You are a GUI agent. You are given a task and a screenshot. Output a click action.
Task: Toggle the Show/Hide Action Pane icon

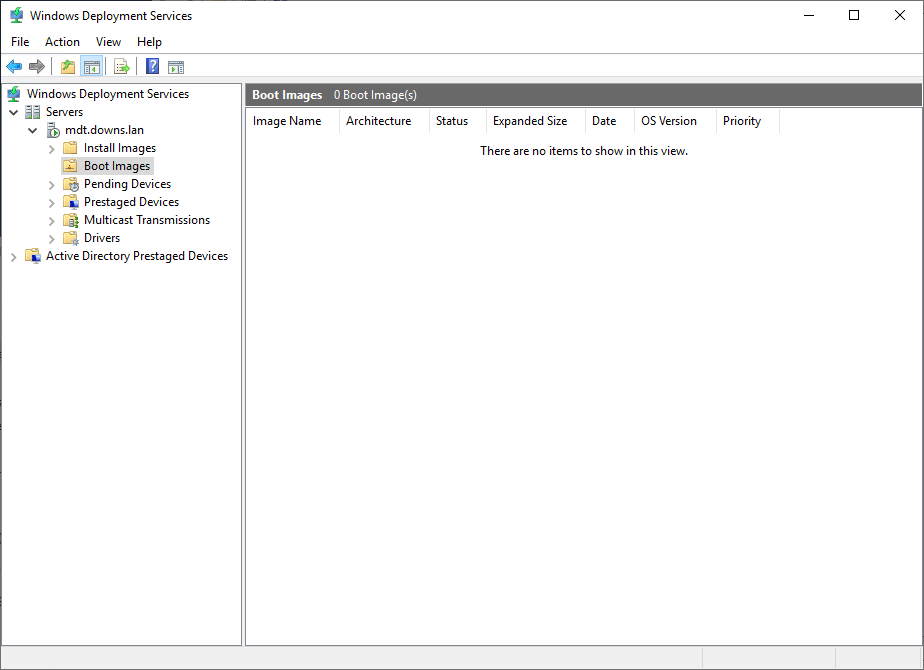pos(176,67)
